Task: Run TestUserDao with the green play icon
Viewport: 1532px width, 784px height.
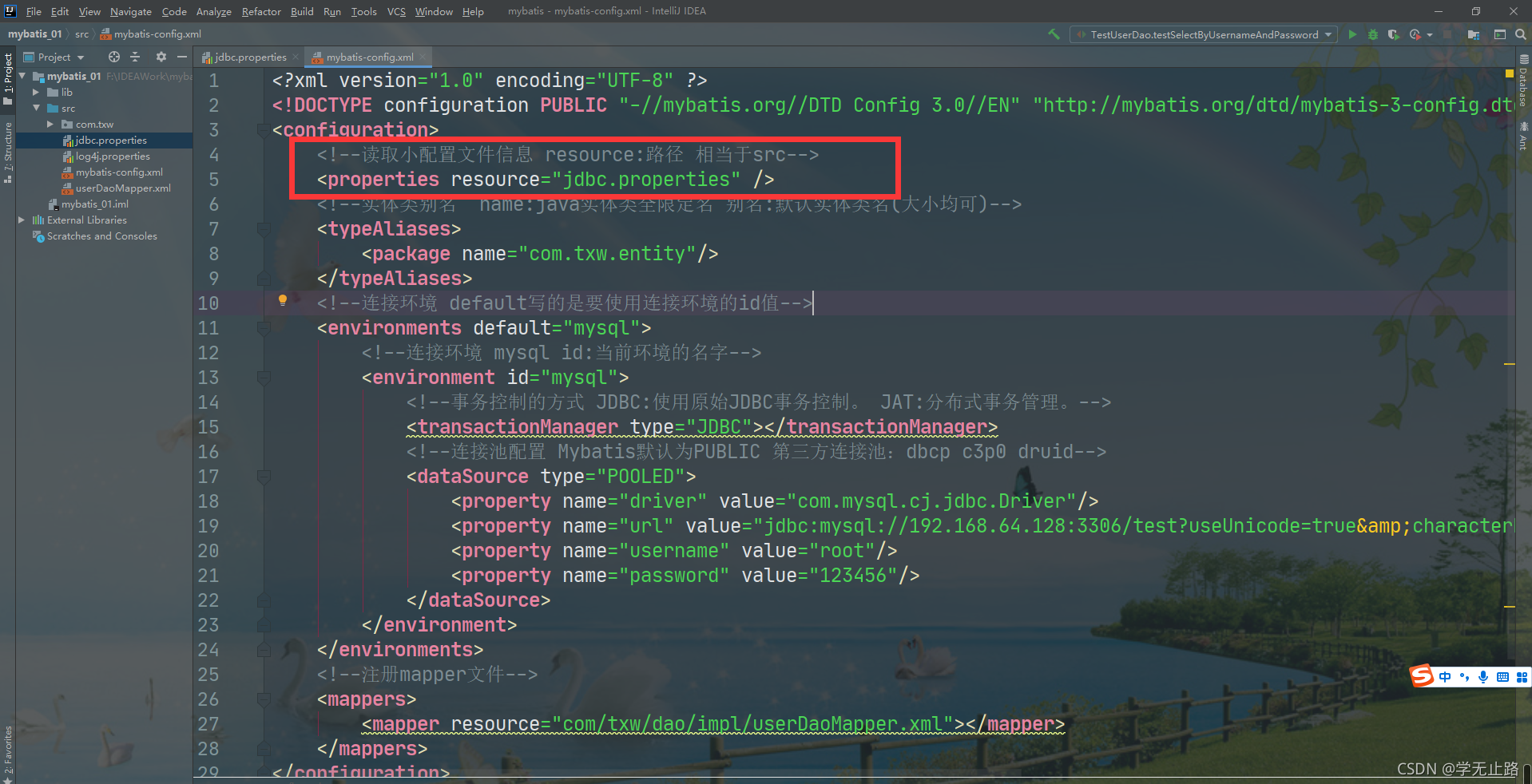Action: click(1352, 34)
